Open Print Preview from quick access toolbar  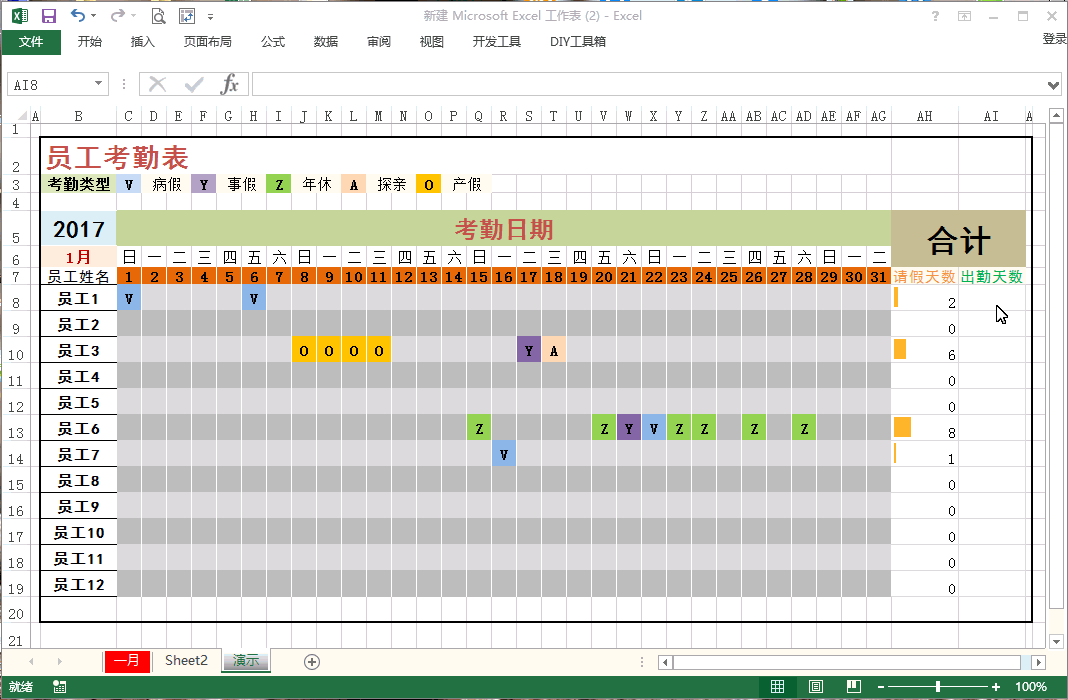click(x=158, y=16)
